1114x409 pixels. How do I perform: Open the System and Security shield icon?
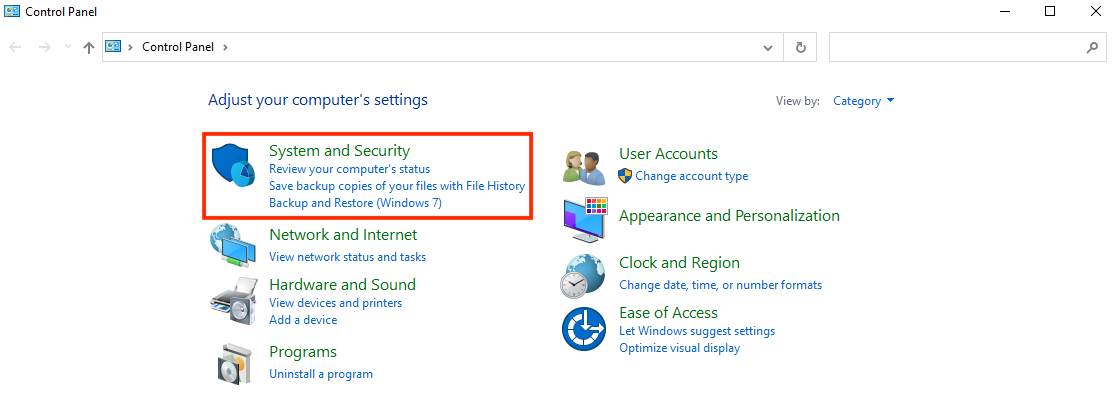pyautogui.click(x=234, y=165)
